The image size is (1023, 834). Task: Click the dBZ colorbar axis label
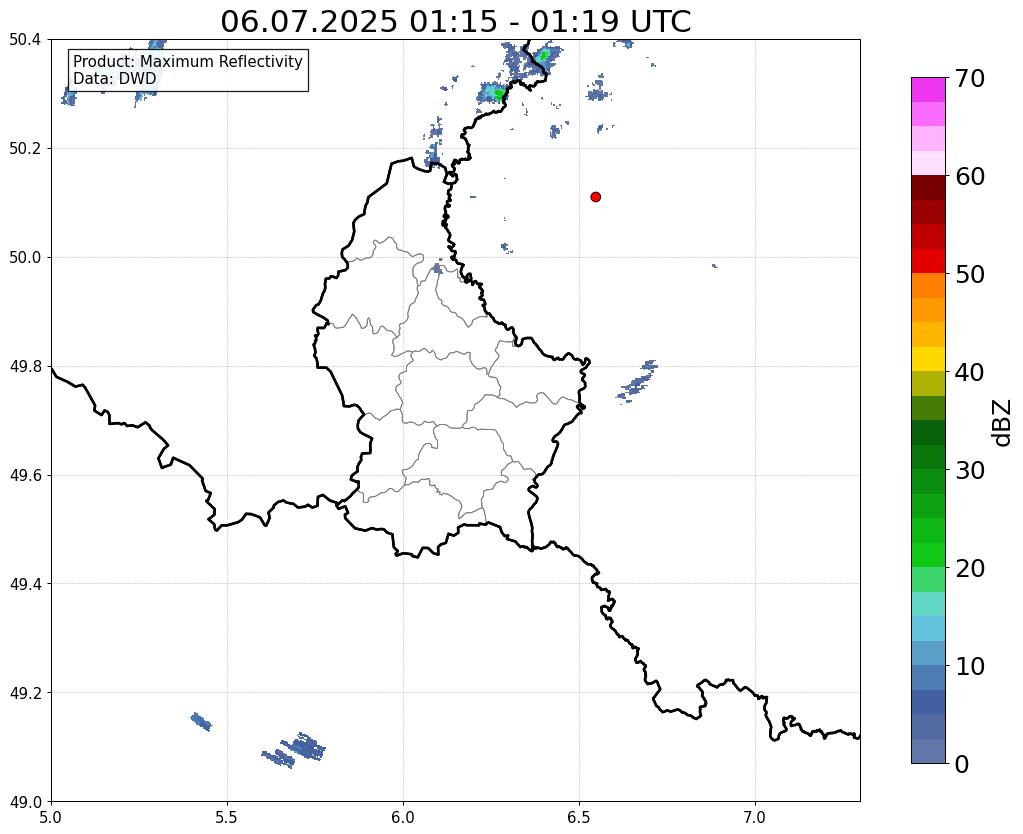click(1003, 423)
